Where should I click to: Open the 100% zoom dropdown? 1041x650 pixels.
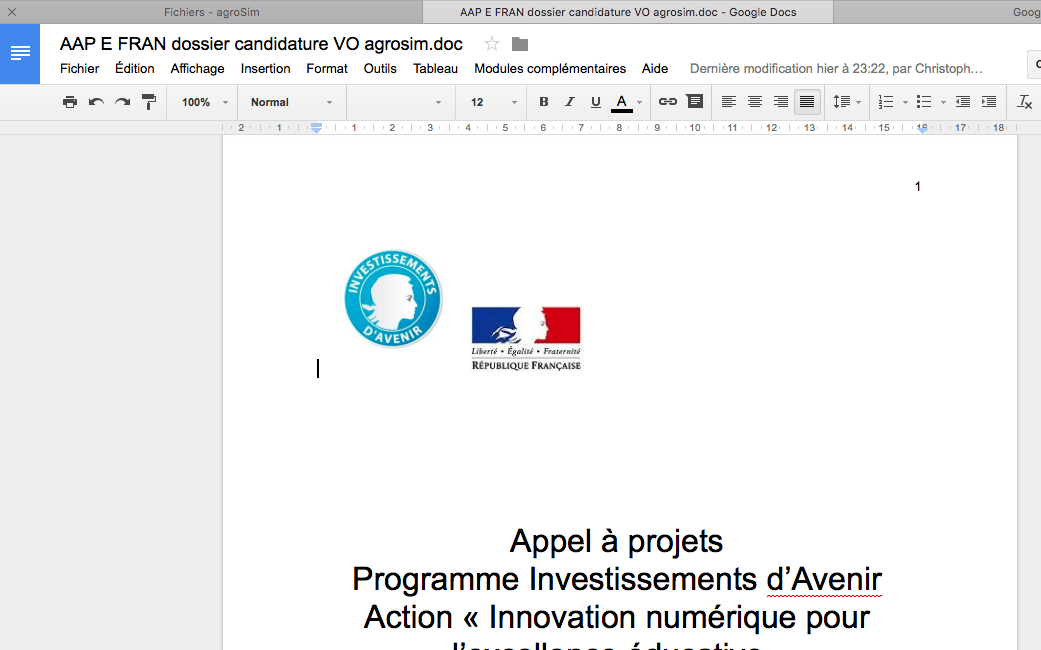(x=205, y=102)
